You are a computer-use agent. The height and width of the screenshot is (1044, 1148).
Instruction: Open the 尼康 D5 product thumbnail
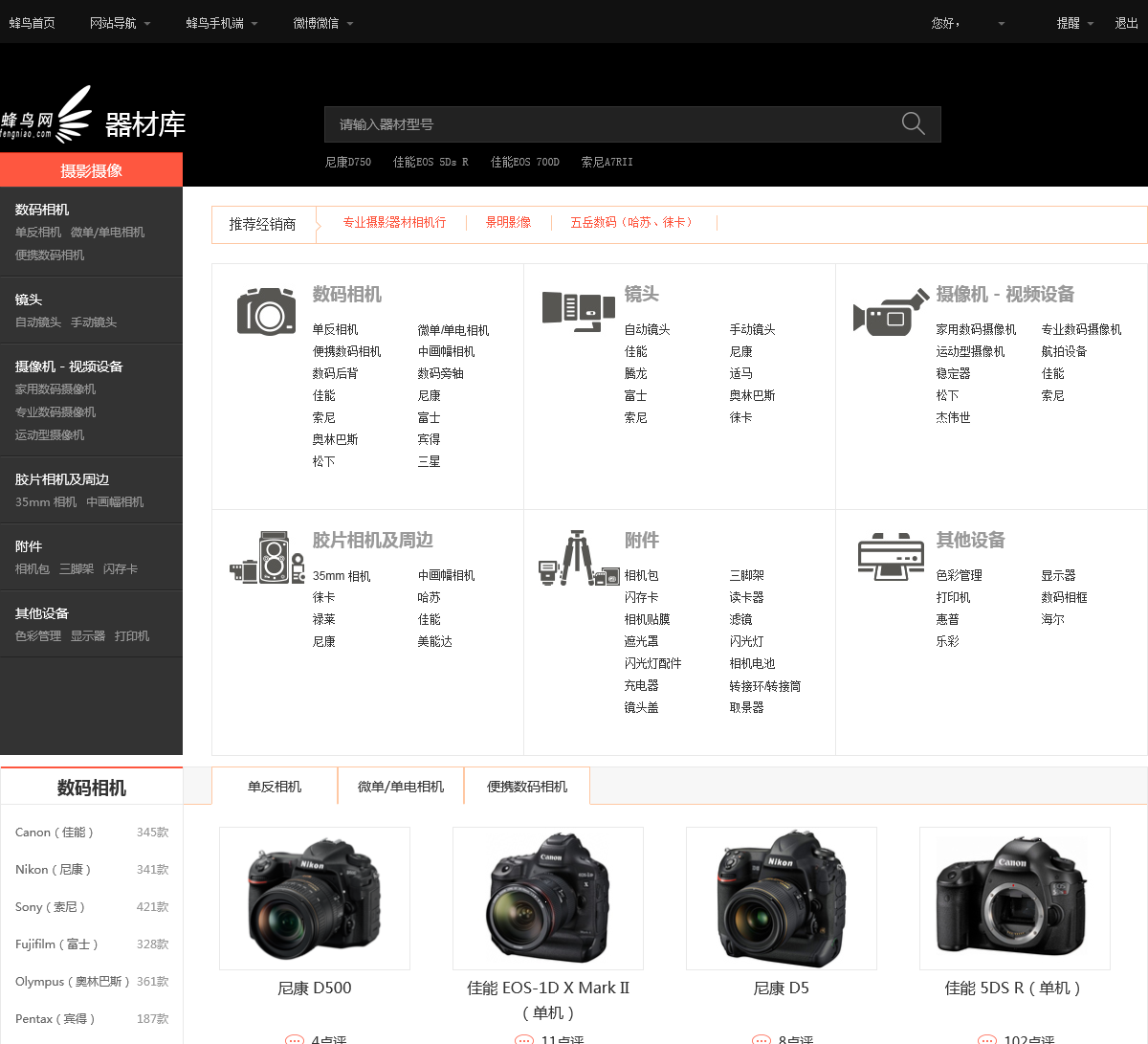(x=782, y=899)
